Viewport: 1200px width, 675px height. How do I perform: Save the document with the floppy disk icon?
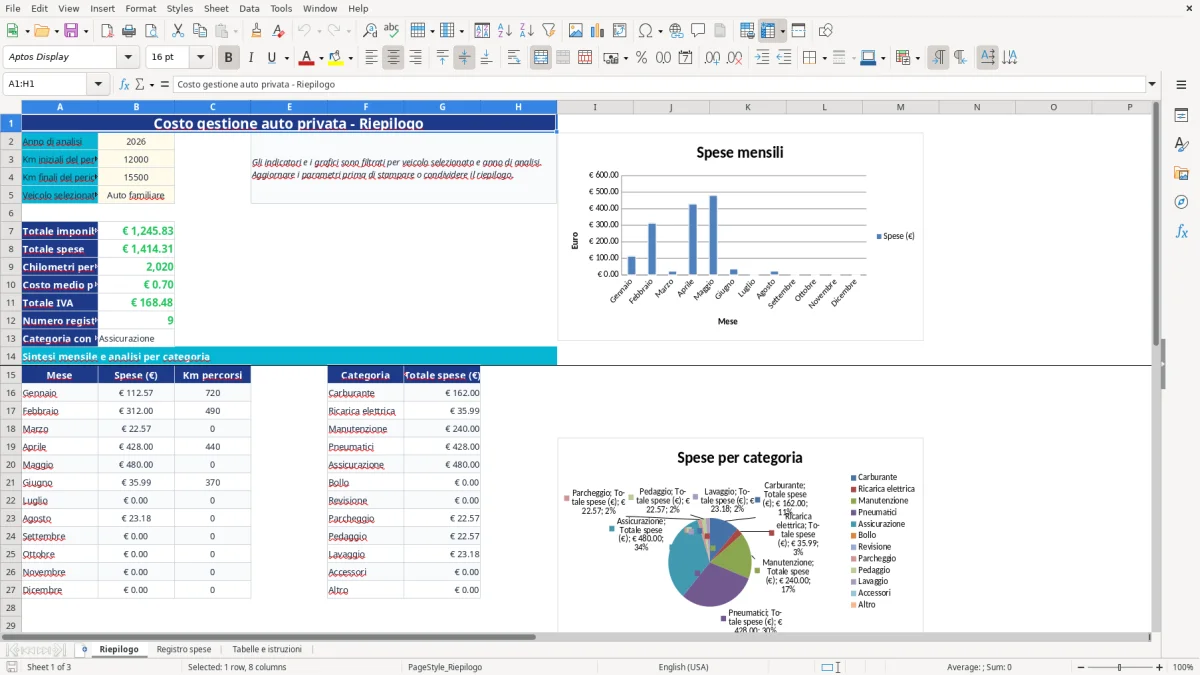click(71, 31)
